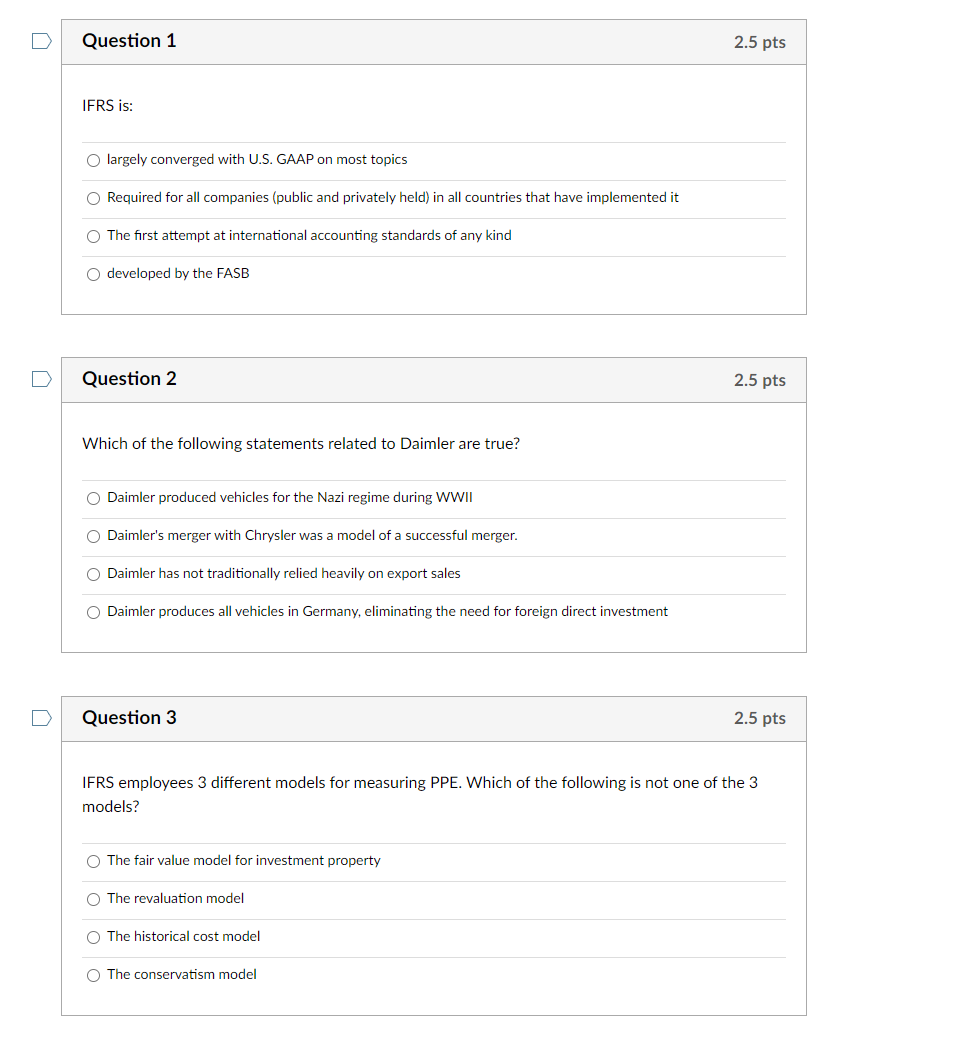Select 'developed by the FASB' in Question 1
This screenshot has height=1046, width=970.
coord(93,274)
